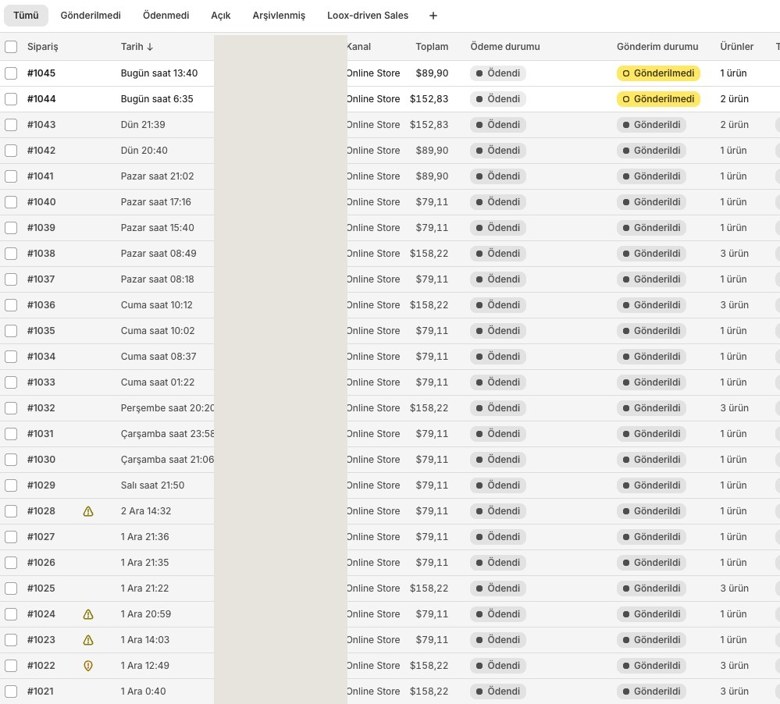Click Ödendi badge on order #1043
The width and height of the screenshot is (780, 704).
498,125
